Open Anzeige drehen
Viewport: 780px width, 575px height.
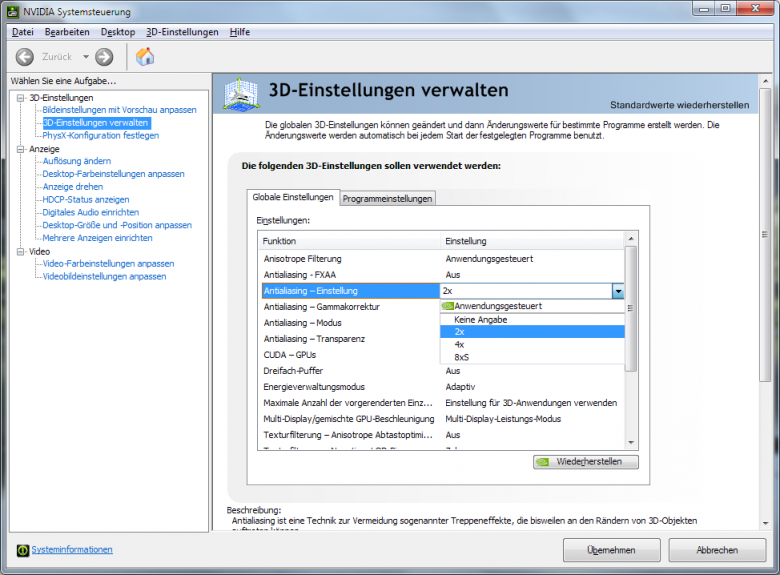click(73, 187)
